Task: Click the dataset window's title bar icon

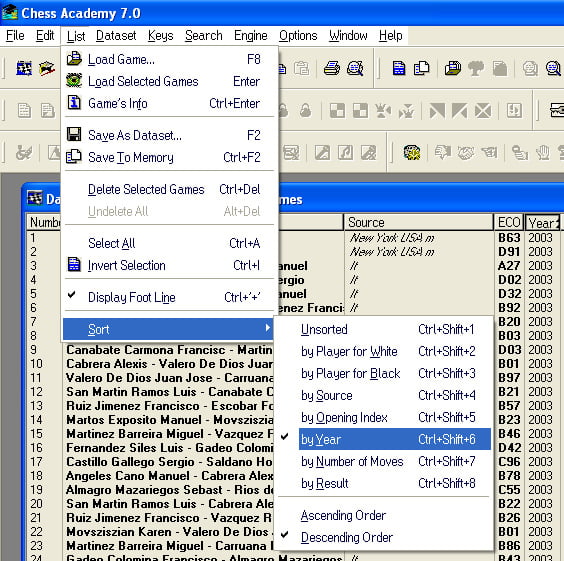Action: (35, 198)
